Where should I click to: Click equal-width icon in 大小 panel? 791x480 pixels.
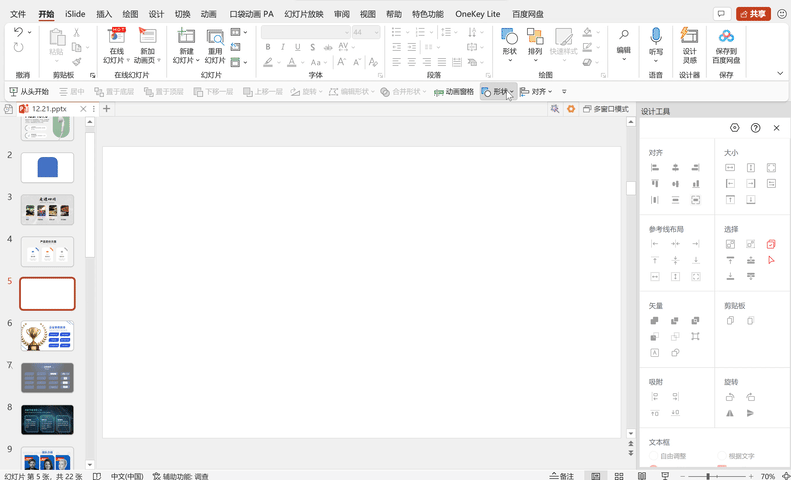coord(730,168)
